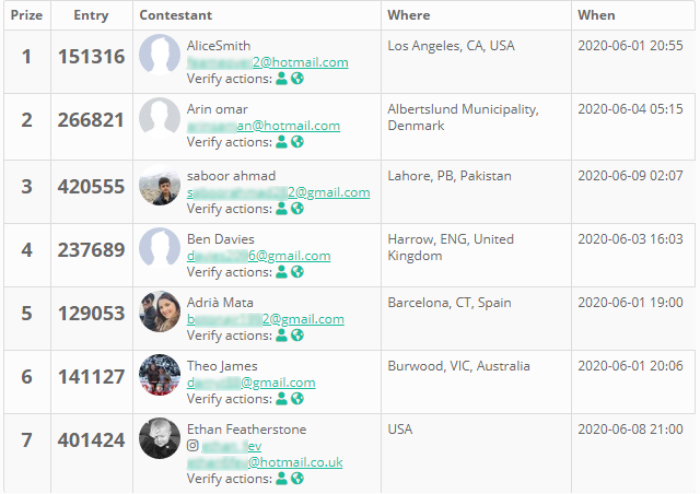Click the person verify icon for Theo James
700x494 pixels.
[x=282, y=399]
